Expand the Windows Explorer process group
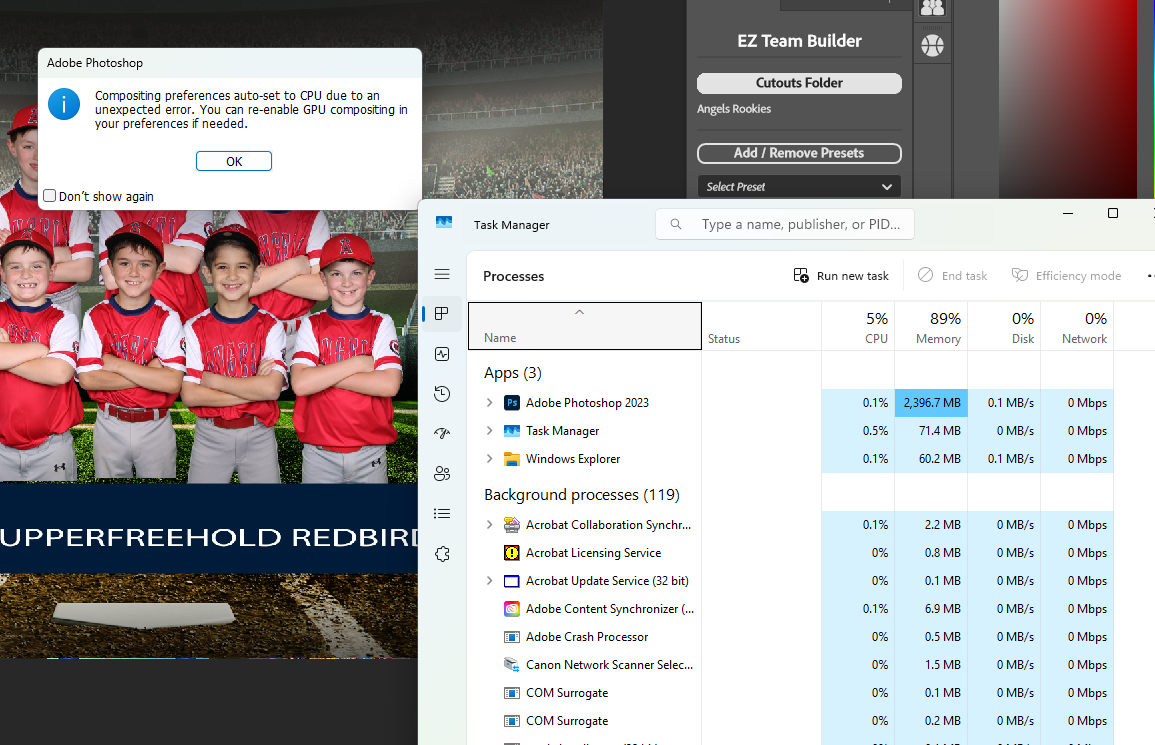1155x745 pixels. 489,459
